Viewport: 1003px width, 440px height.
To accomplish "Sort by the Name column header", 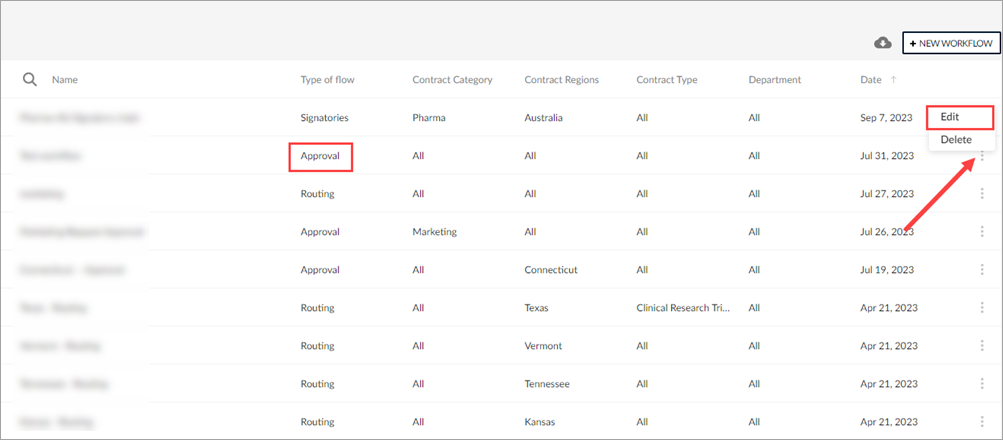I will point(65,80).
